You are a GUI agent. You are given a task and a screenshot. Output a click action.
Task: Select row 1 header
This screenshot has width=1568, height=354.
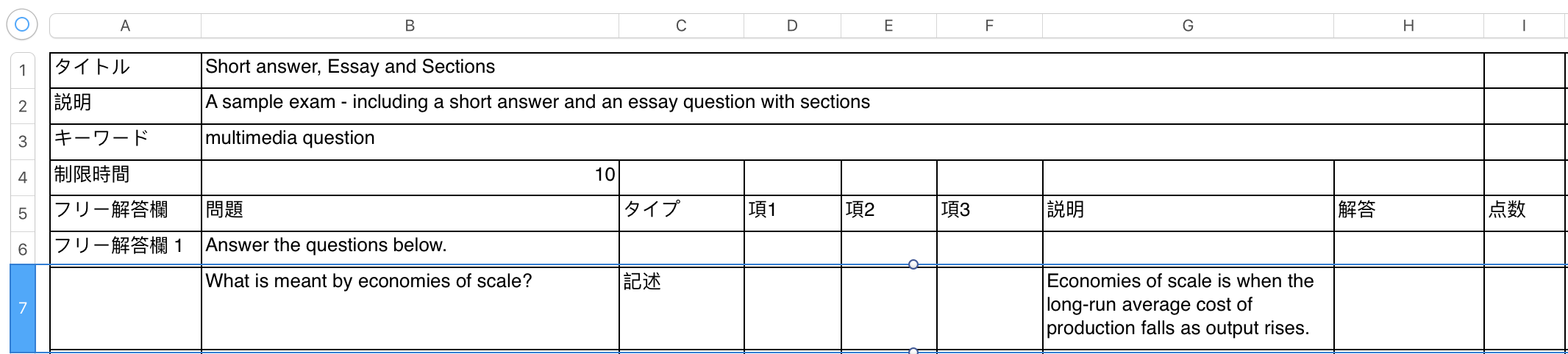(x=23, y=71)
